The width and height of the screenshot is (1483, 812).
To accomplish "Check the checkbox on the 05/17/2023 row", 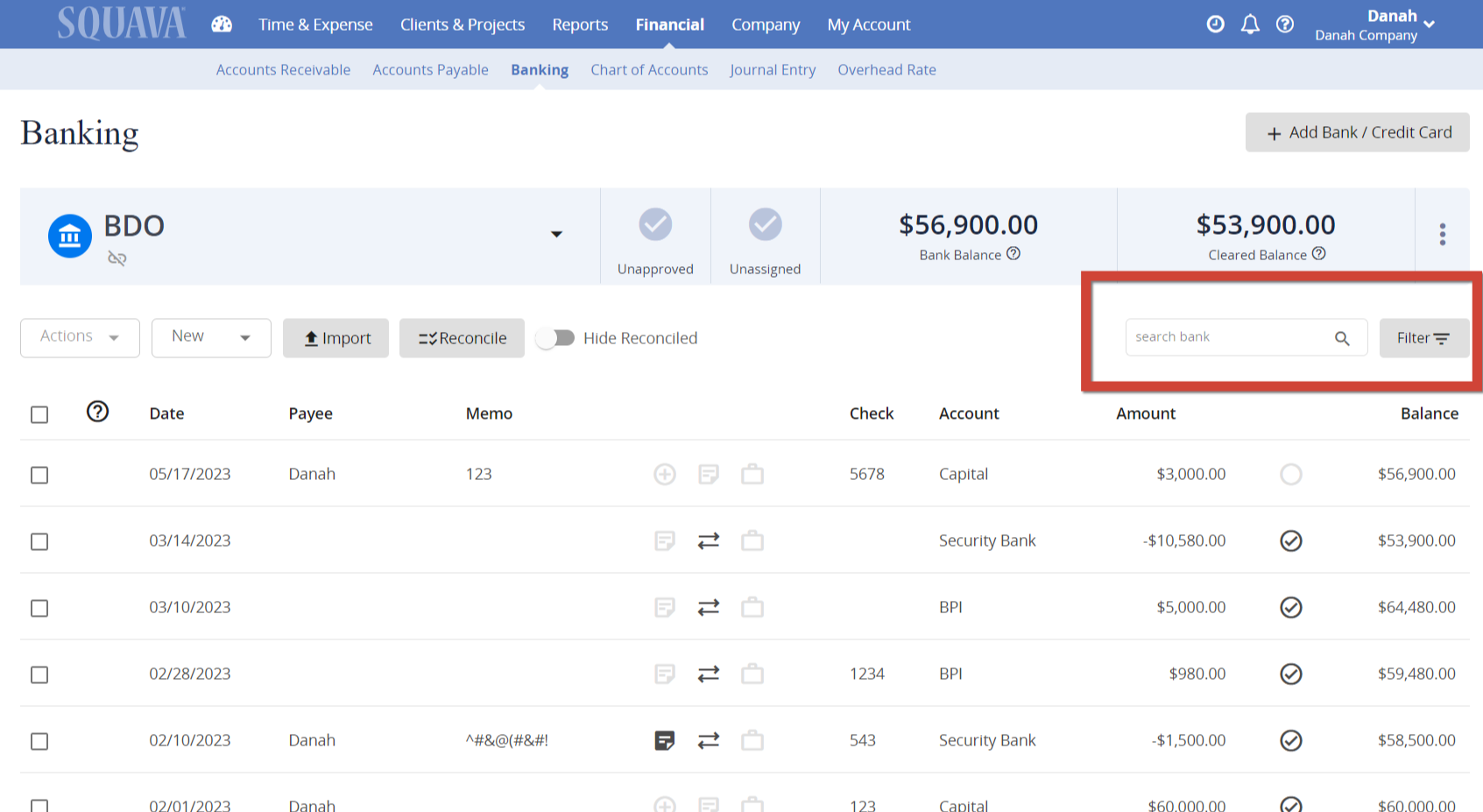I will 39,475.
